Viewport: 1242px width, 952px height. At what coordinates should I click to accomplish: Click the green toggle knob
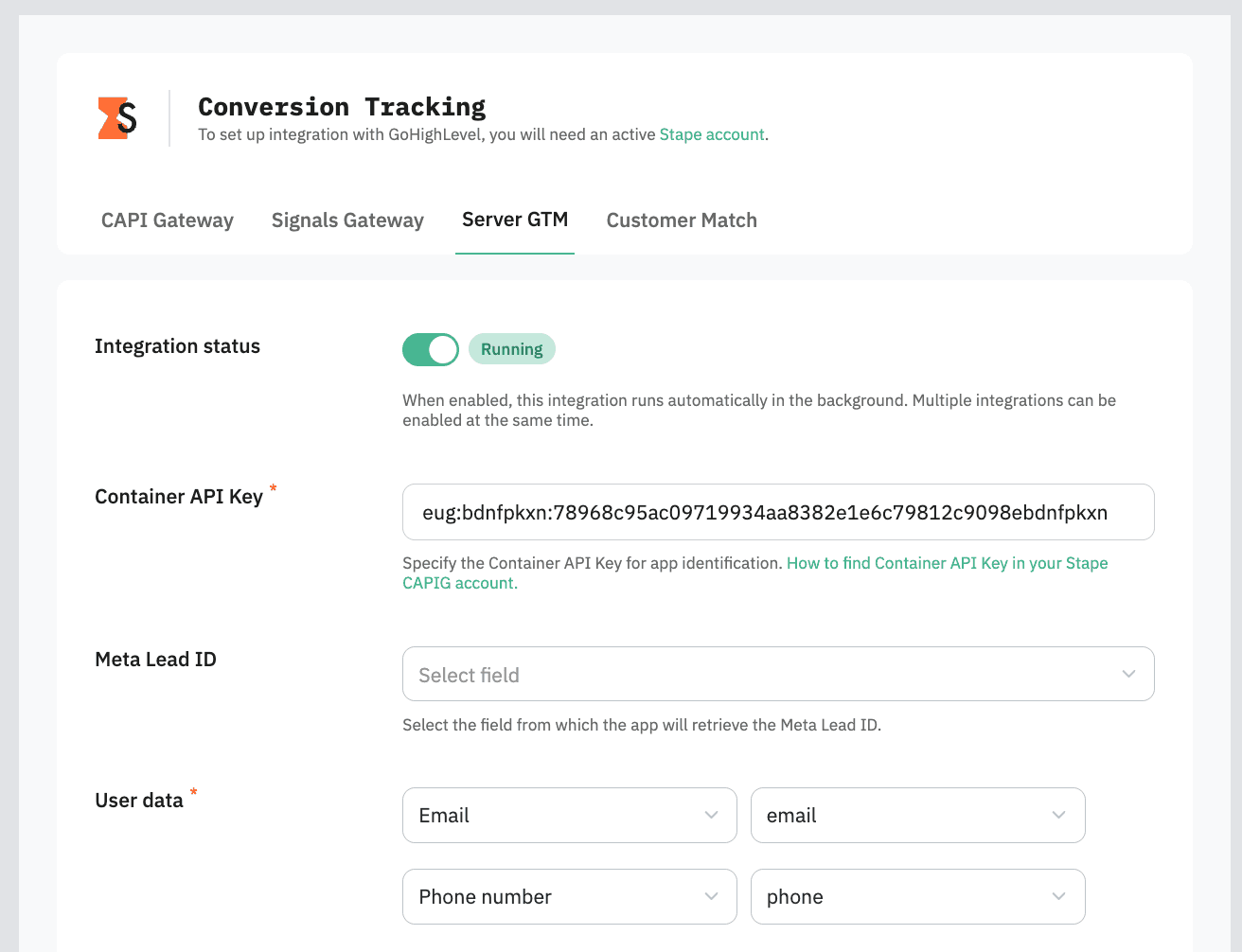442,349
